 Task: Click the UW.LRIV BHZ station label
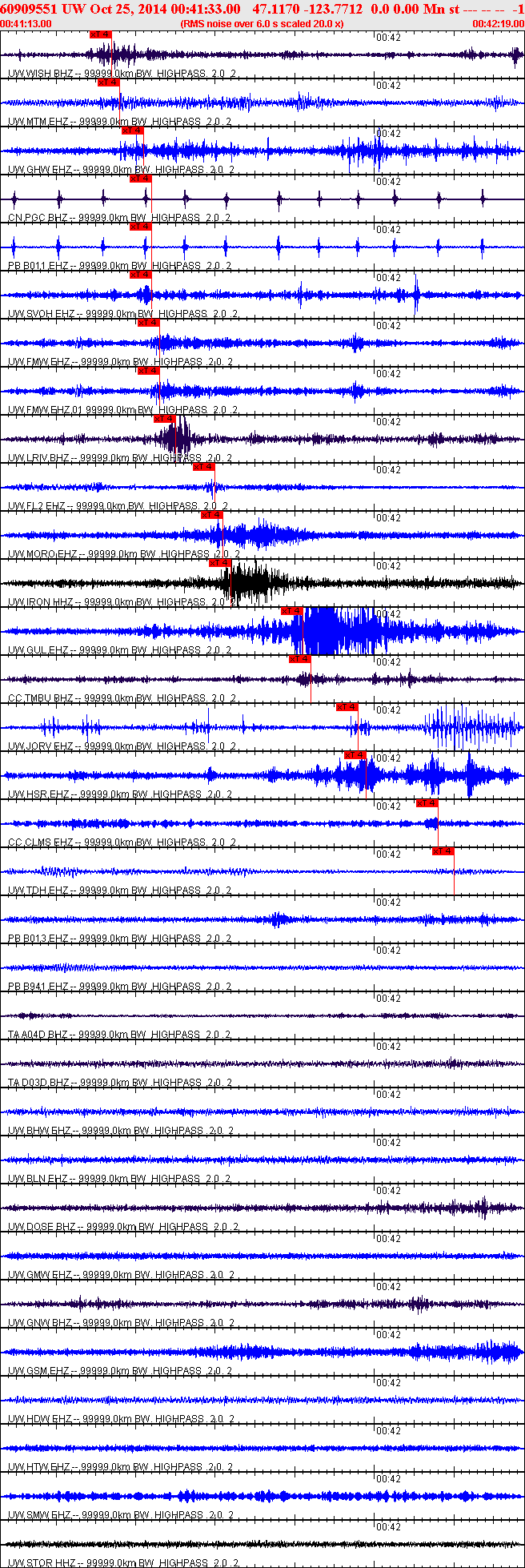(x=120, y=458)
